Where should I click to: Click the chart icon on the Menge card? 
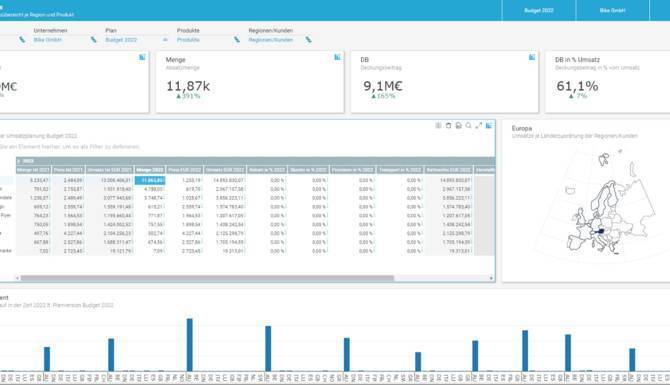pyautogui.click(x=337, y=57)
